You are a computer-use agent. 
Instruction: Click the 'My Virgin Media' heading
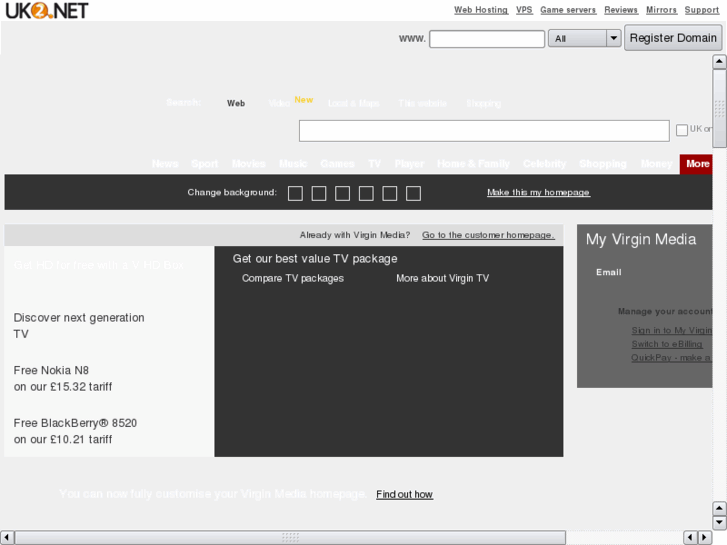click(x=641, y=239)
